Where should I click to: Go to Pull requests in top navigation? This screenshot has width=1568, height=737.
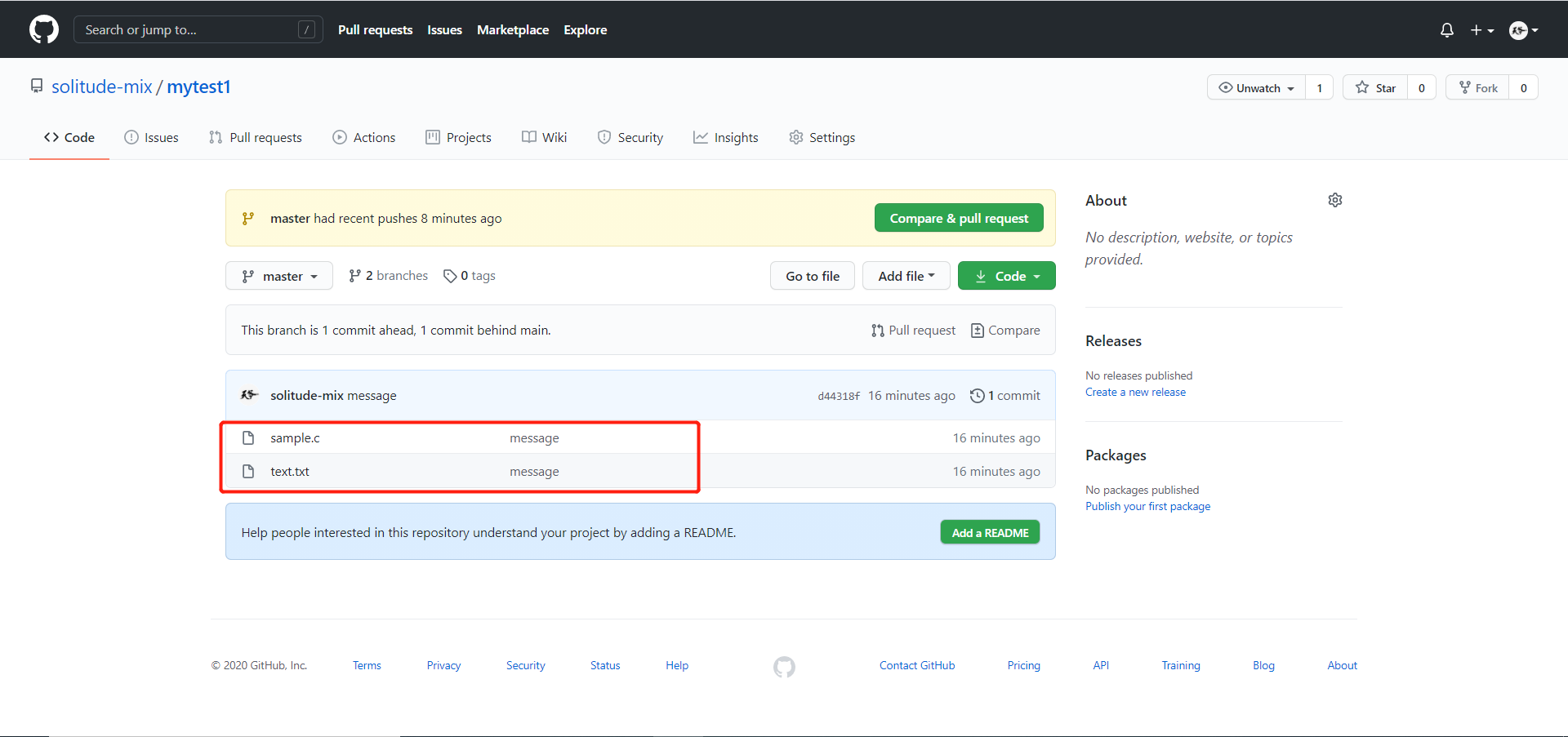375,30
